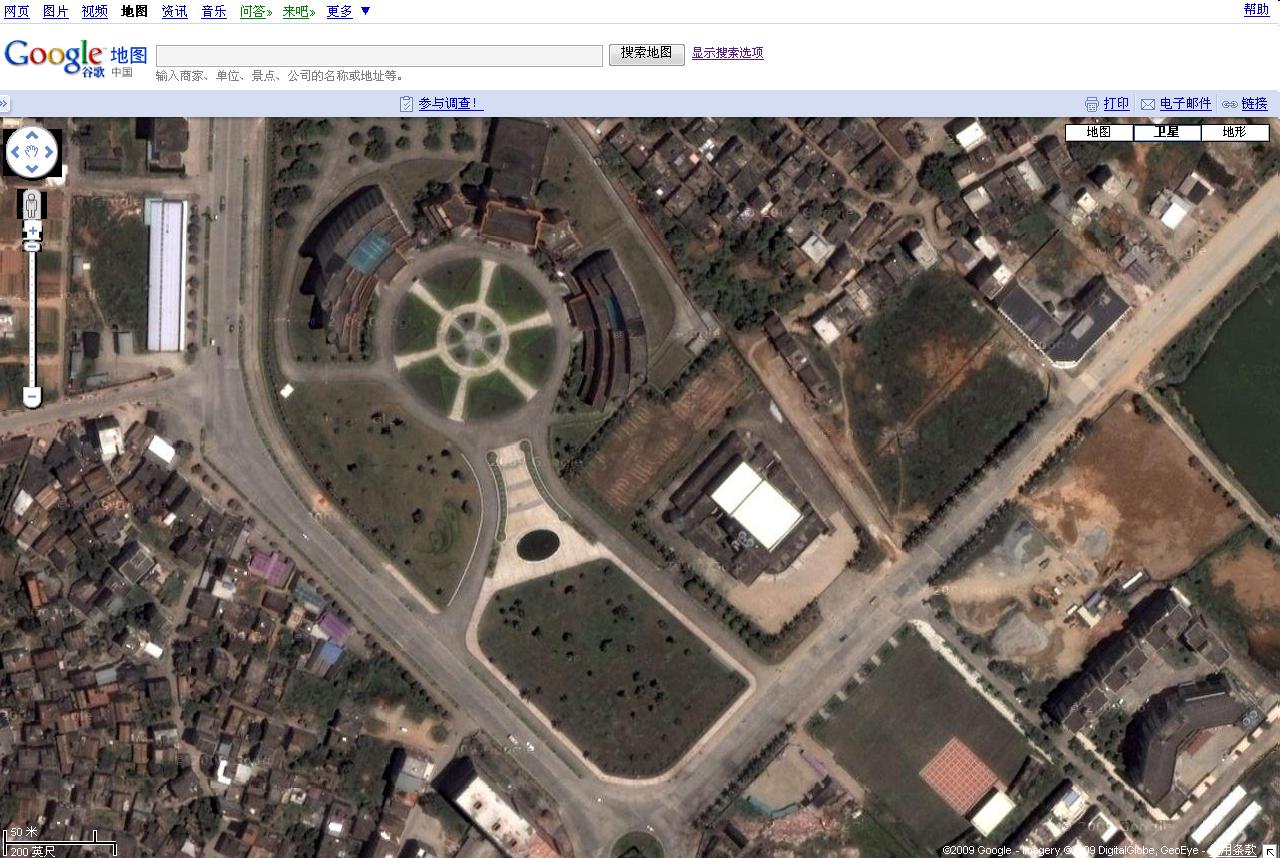Pan the map left with the arrow
1280x858 pixels.
pyautogui.click(x=15, y=153)
